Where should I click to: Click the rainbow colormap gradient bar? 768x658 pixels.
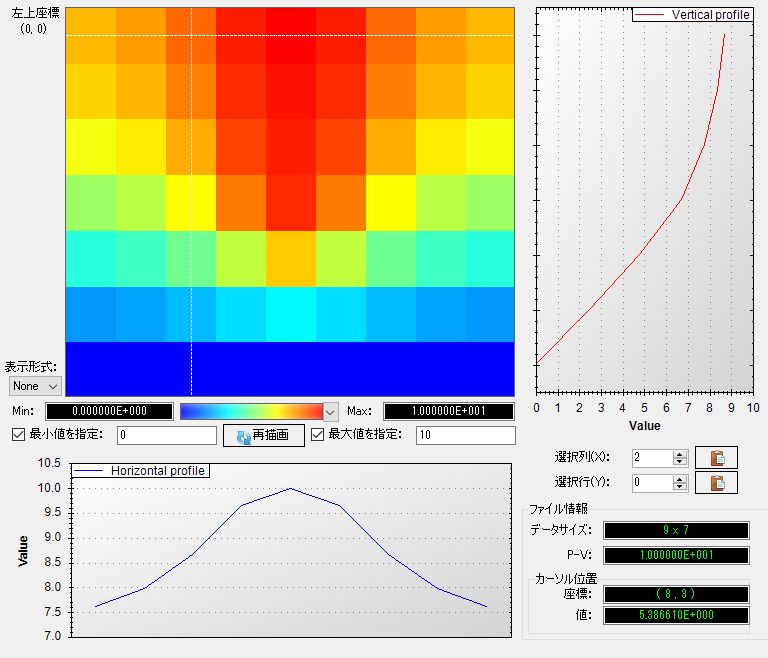pos(251,412)
